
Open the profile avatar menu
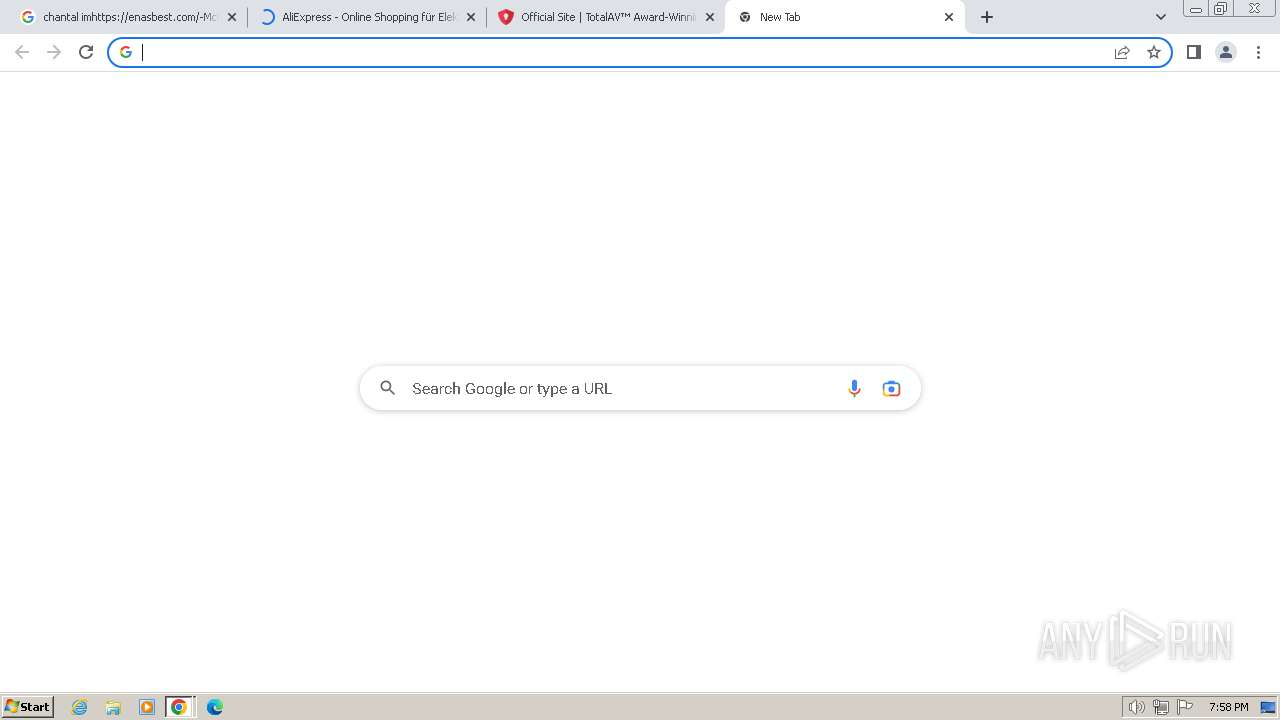point(1226,52)
